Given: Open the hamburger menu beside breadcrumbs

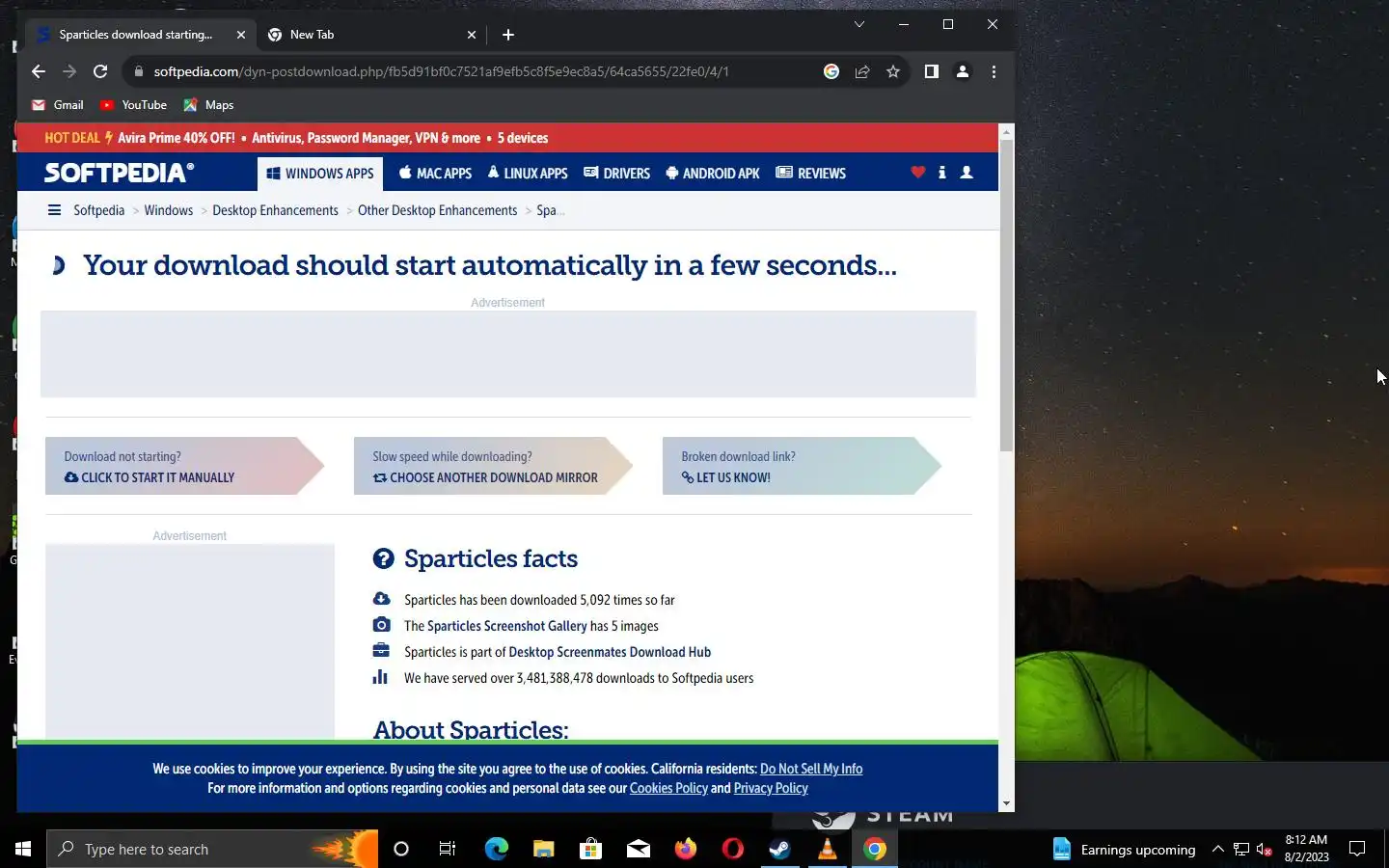Looking at the screenshot, I should click(54, 210).
